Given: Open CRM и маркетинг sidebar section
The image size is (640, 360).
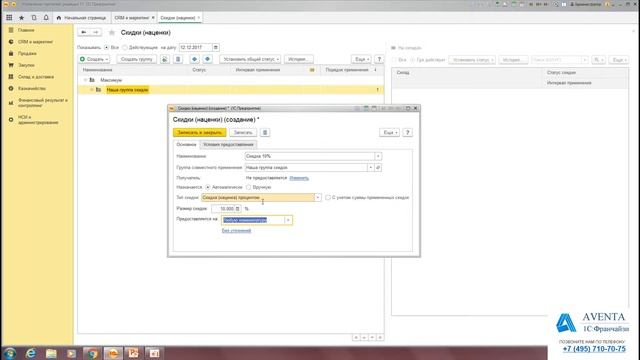Looking at the screenshot, I should (x=35, y=42).
